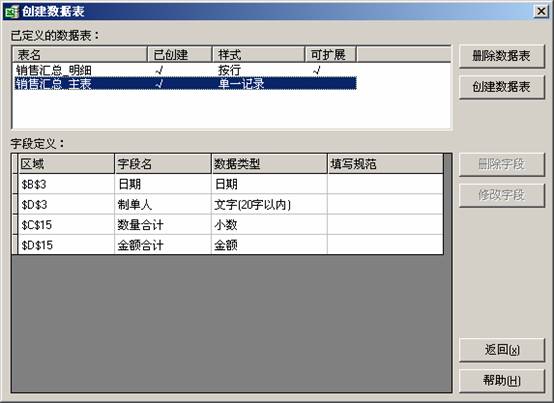554x403 pixels.
Task: Click the 表名 column header
Action: [x=80, y=54]
